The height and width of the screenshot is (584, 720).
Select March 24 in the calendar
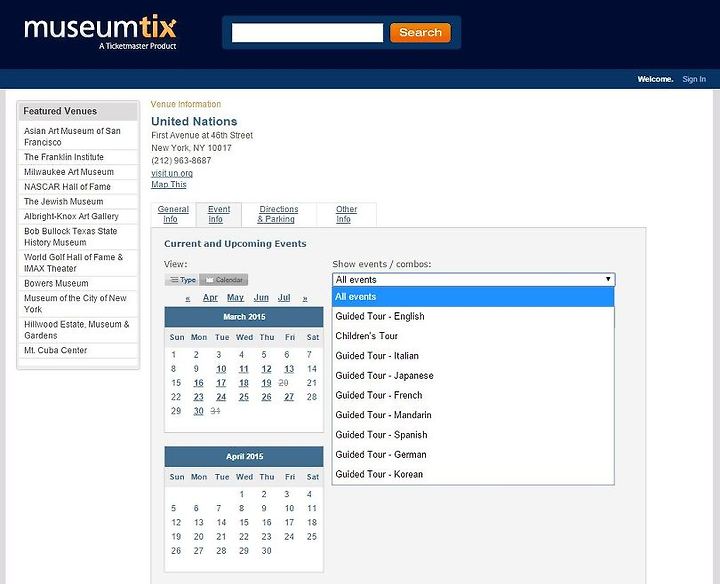221,397
